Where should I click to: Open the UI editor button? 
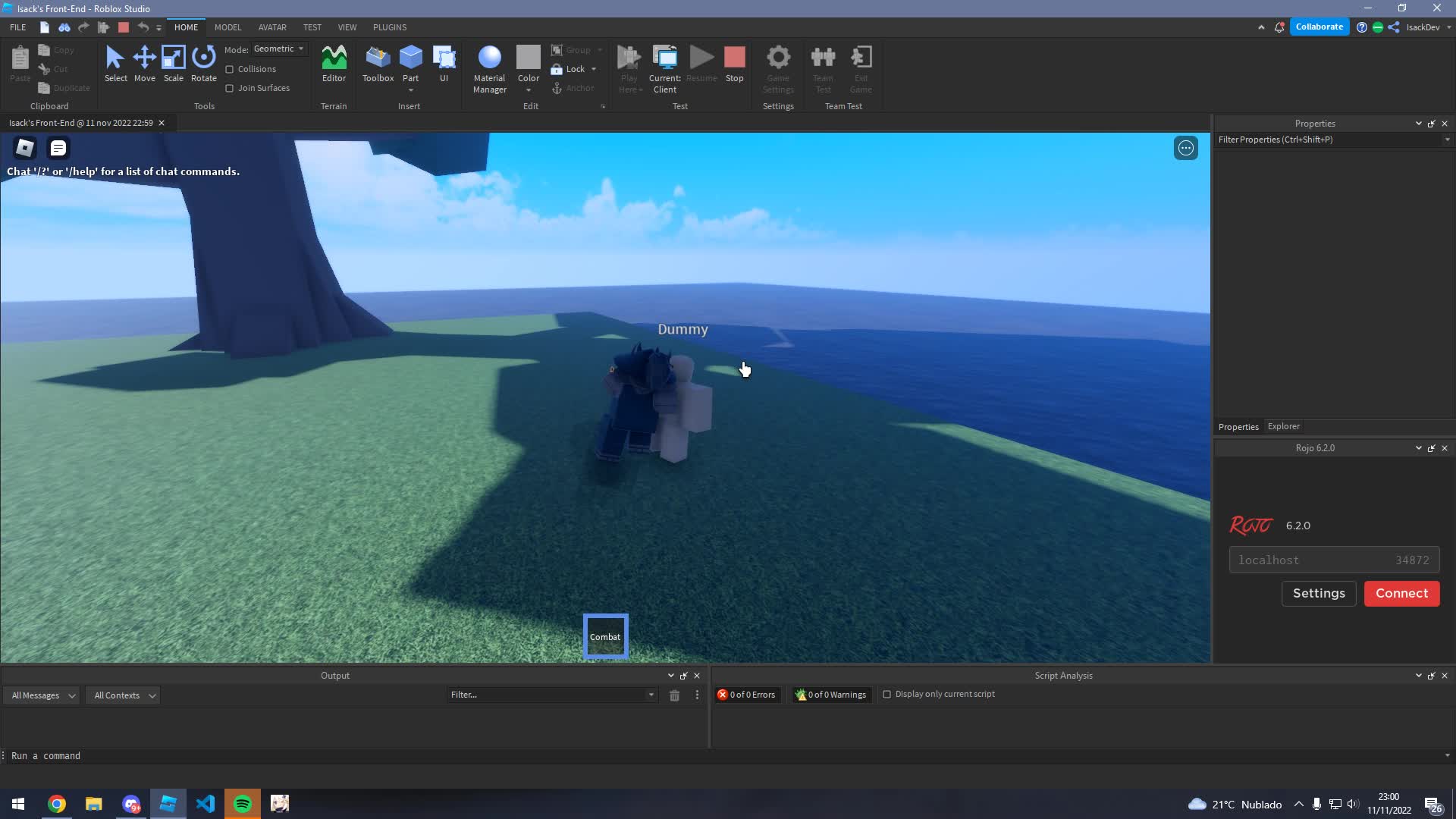pyautogui.click(x=444, y=64)
